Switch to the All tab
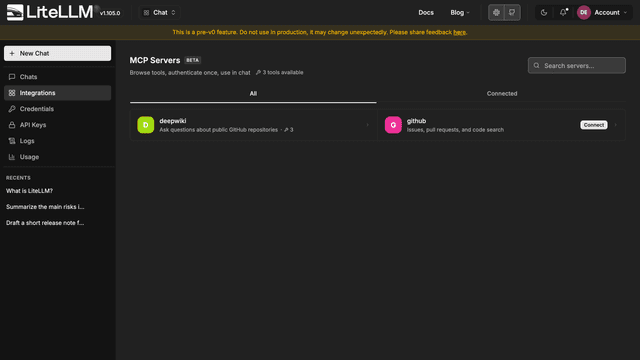This screenshot has width=640, height=360. tap(253, 93)
